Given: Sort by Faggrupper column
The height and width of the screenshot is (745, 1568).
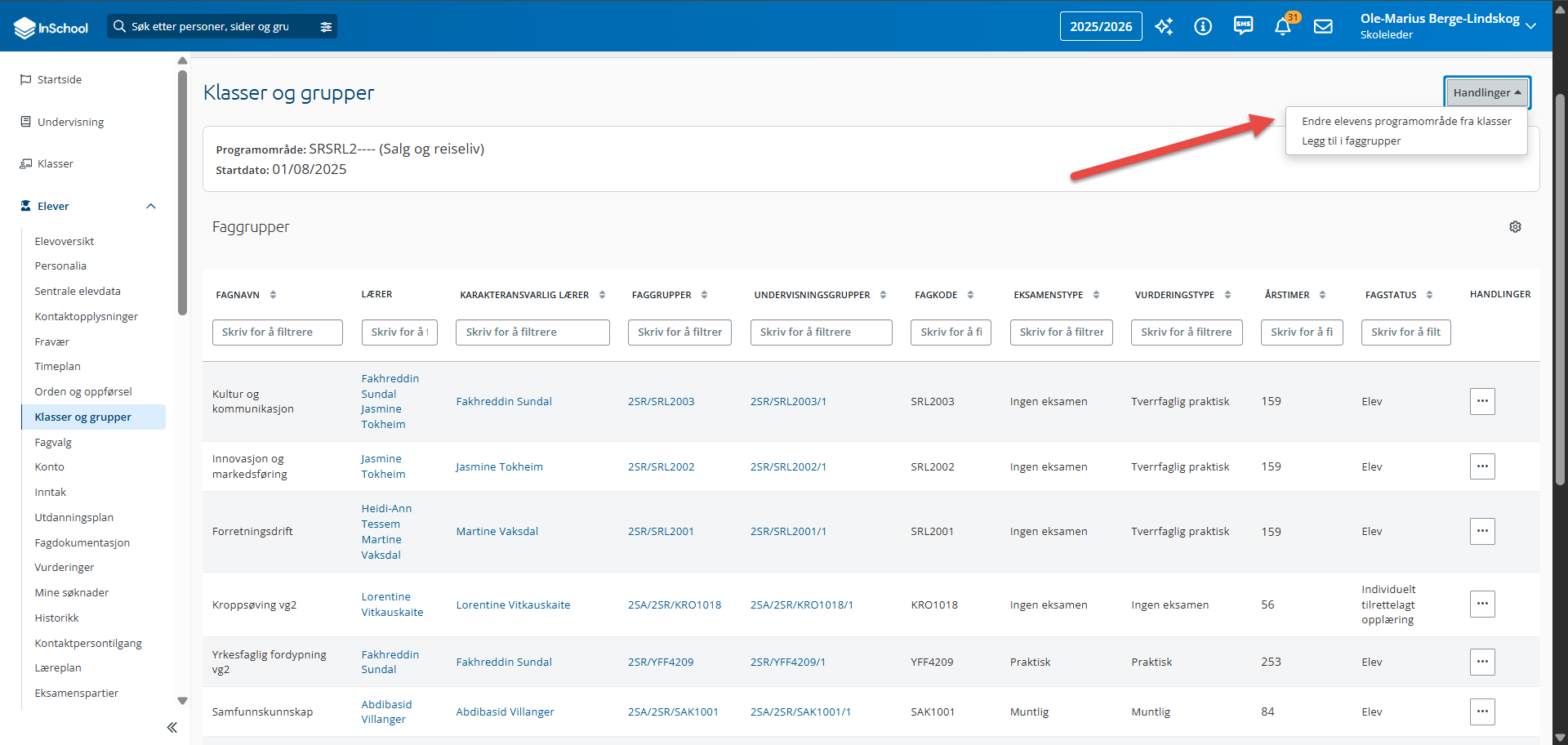Looking at the screenshot, I should tap(704, 295).
